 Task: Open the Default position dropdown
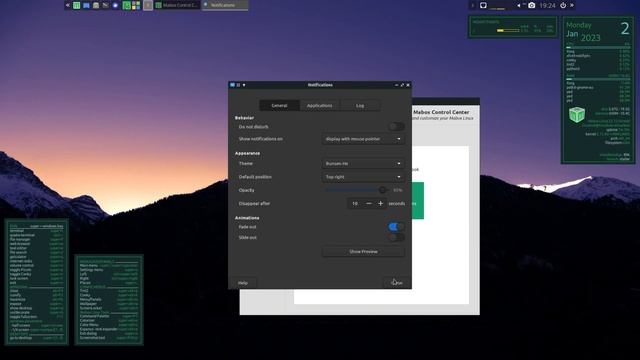(x=363, y=177)
